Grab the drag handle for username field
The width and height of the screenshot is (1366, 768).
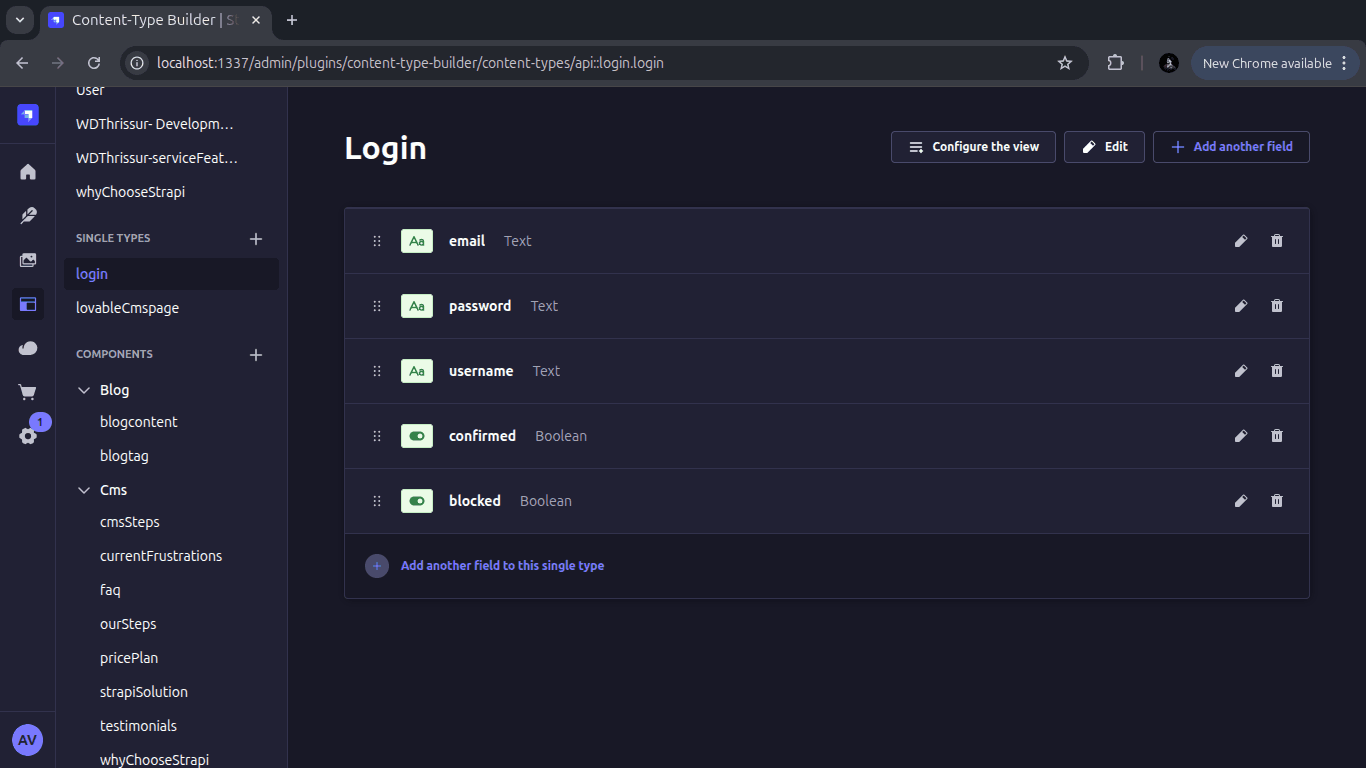[377, 371]
